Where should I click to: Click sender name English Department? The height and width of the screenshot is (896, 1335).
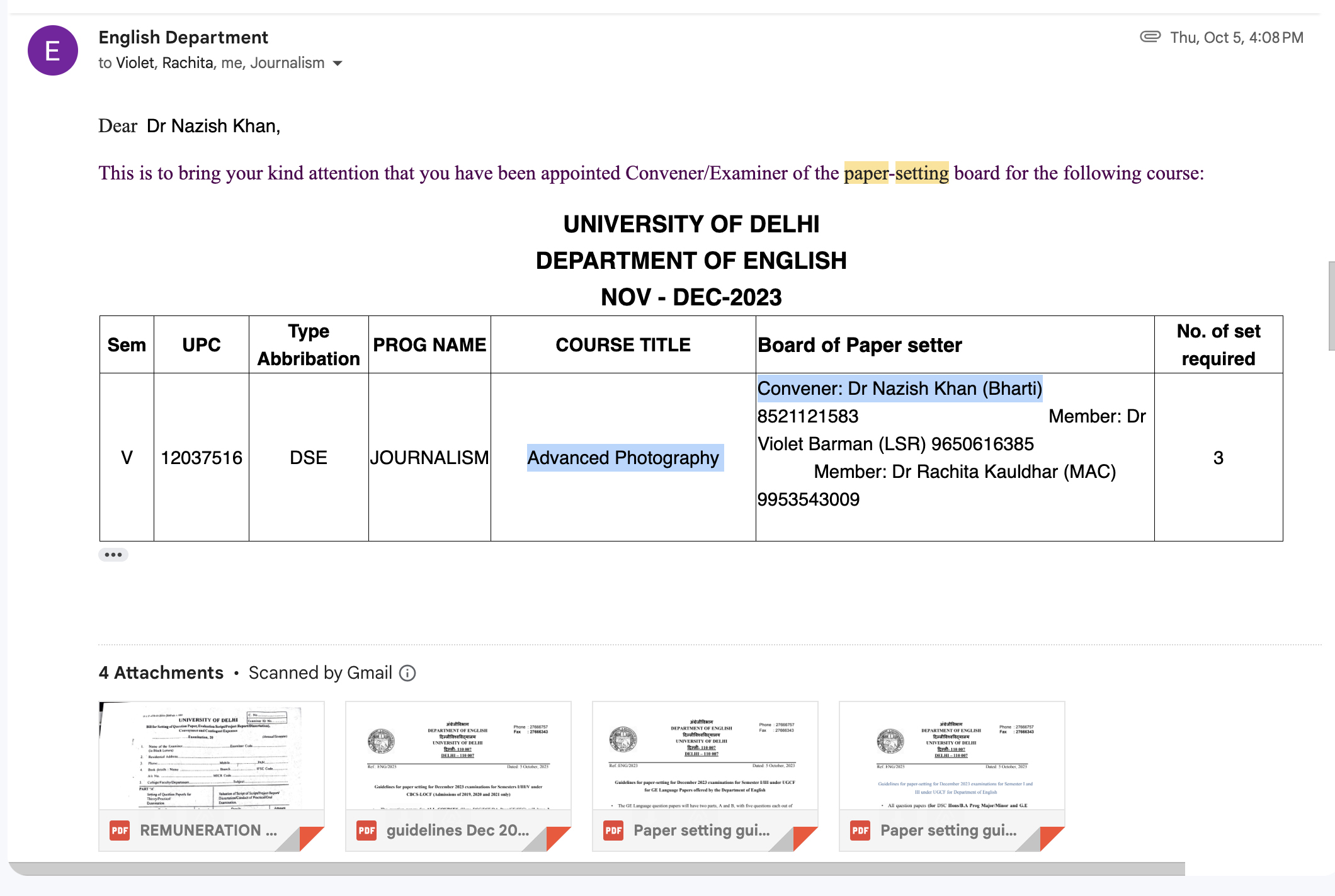pyautogui.click(x=183, y=37)
